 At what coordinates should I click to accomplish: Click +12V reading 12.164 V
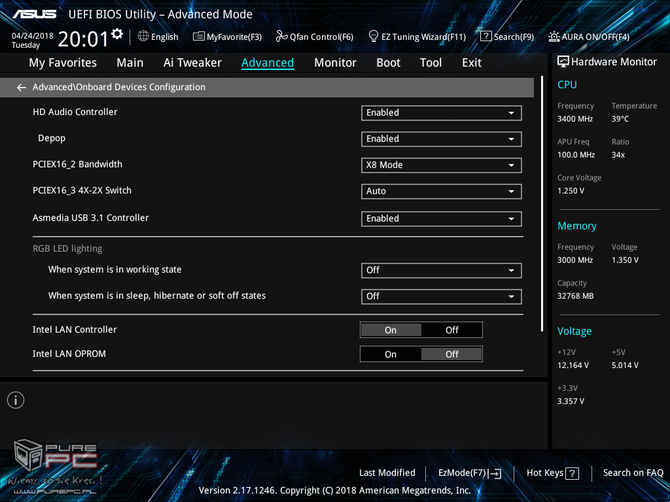tap(573, 365)
